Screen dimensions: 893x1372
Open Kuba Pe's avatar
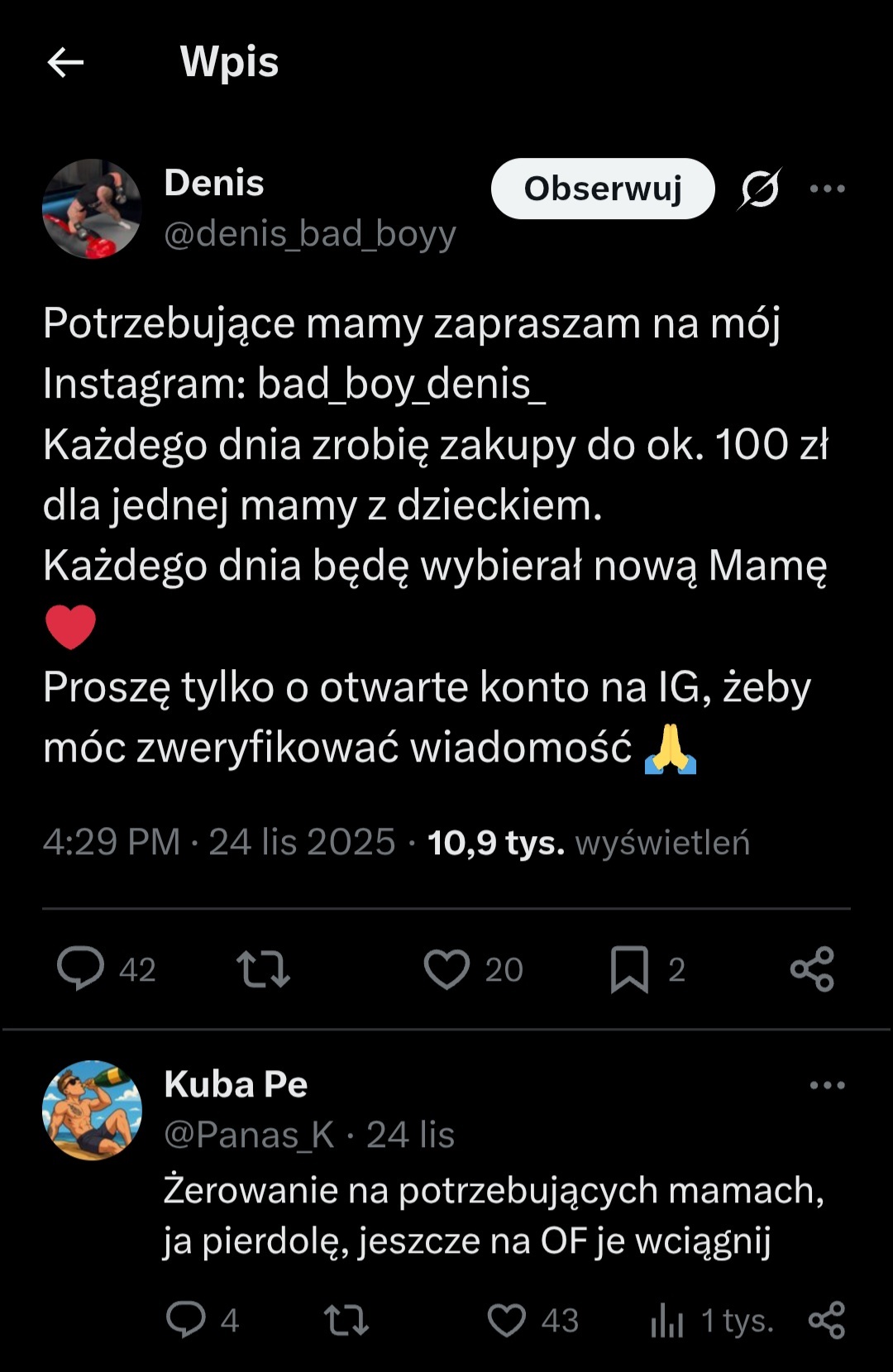point(92,1110)
